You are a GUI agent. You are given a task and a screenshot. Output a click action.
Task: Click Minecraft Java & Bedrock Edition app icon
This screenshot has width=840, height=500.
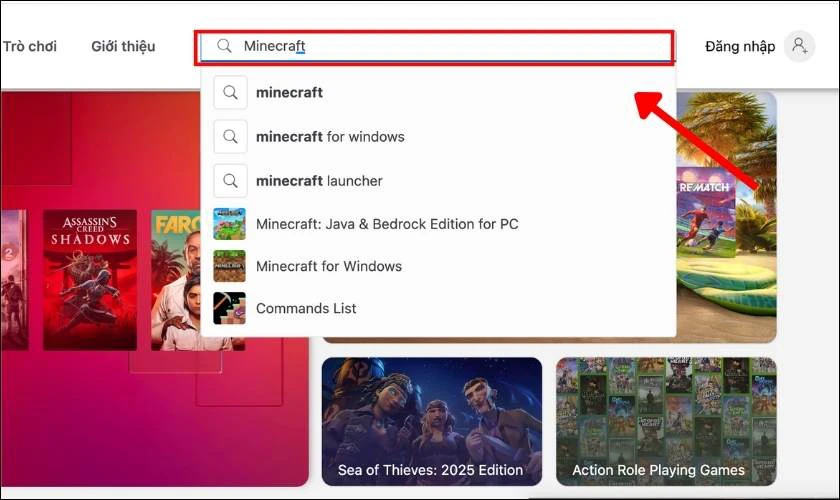click(x=229, y=224)
